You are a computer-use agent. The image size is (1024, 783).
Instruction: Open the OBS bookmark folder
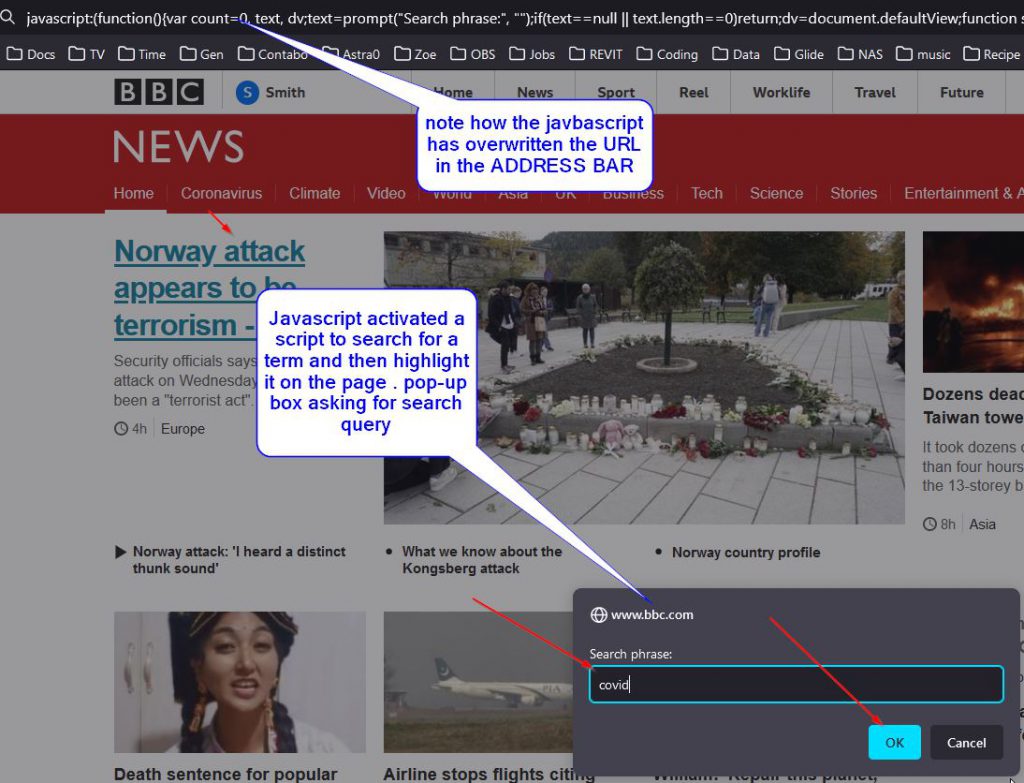pyautogui.click(x=473, y=54)
